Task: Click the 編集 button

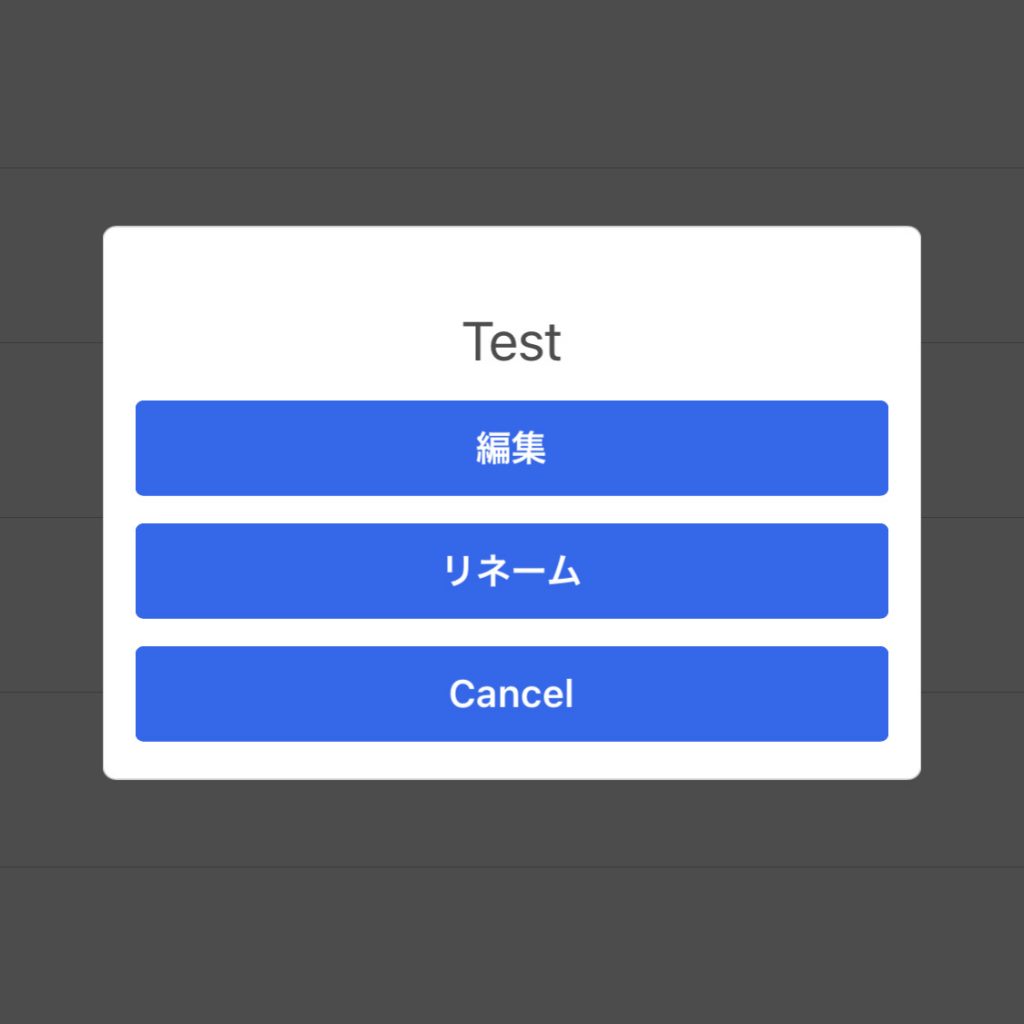Action: tap(511, 448)
